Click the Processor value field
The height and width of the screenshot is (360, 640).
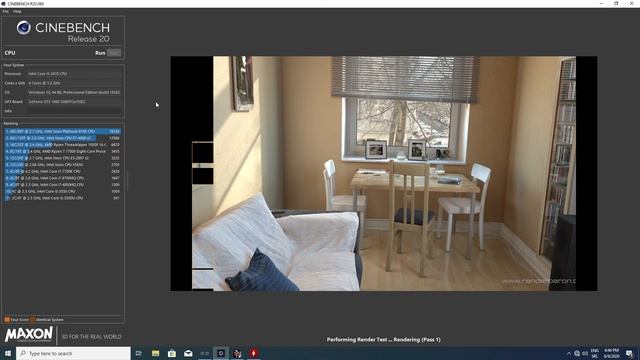pyautogui.click(x=74, y=74)
